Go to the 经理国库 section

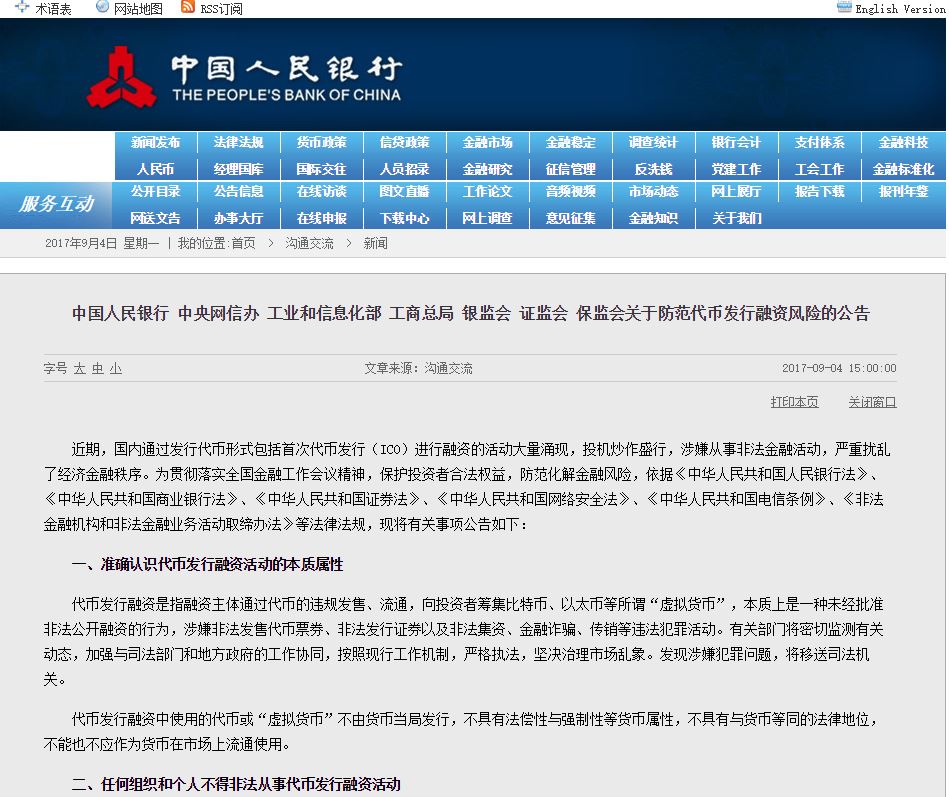point(238,169)
